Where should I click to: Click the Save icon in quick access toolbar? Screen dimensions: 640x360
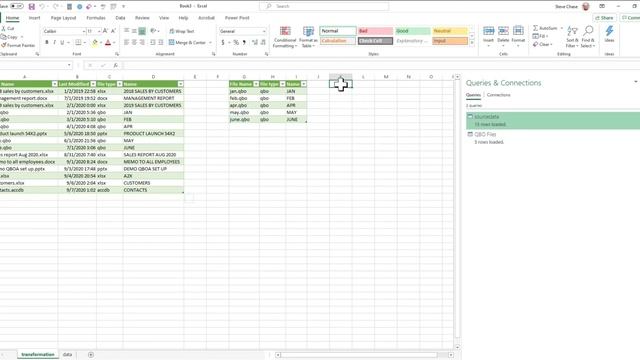31,7
